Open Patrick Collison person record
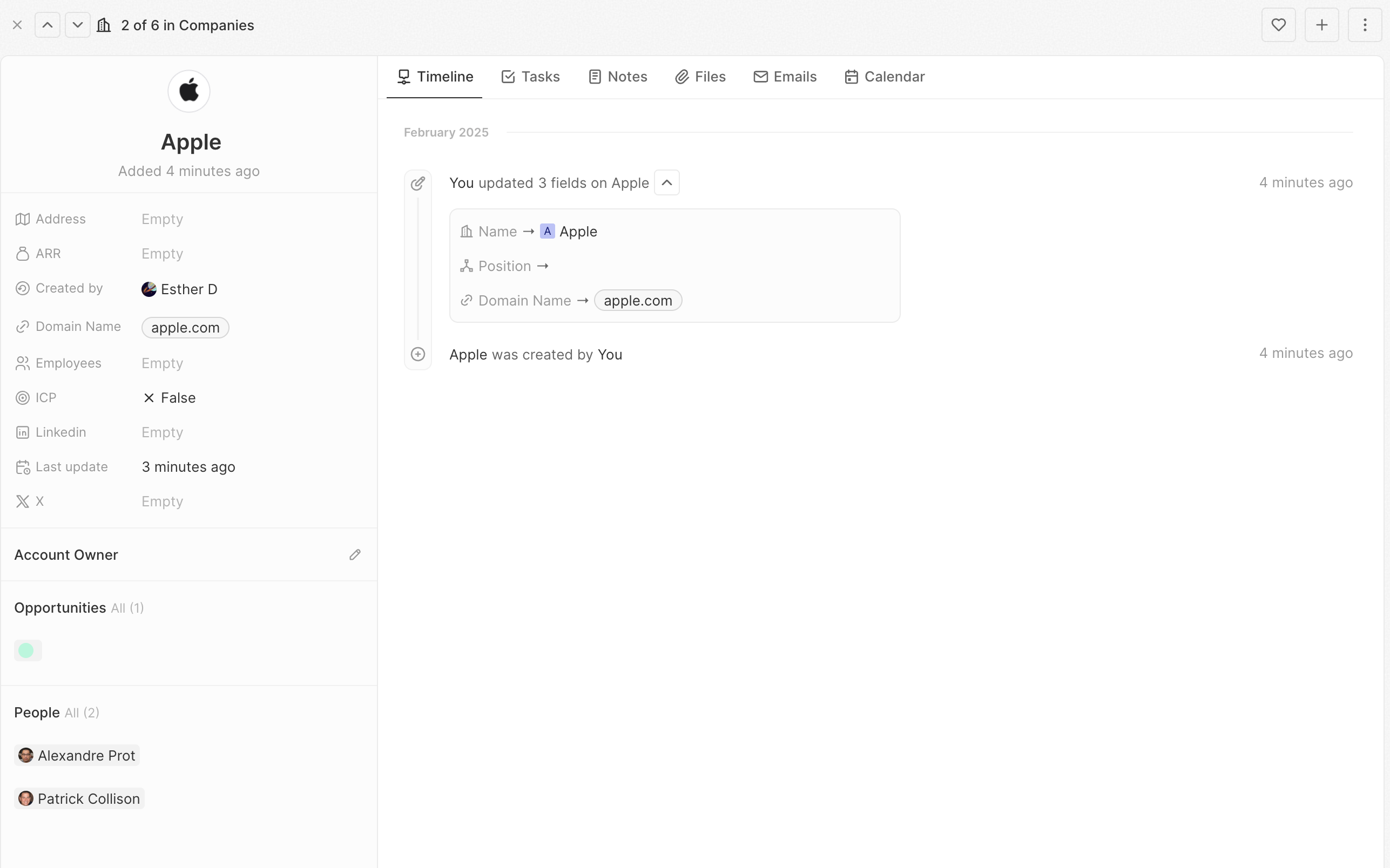 (x=79, y=798)
